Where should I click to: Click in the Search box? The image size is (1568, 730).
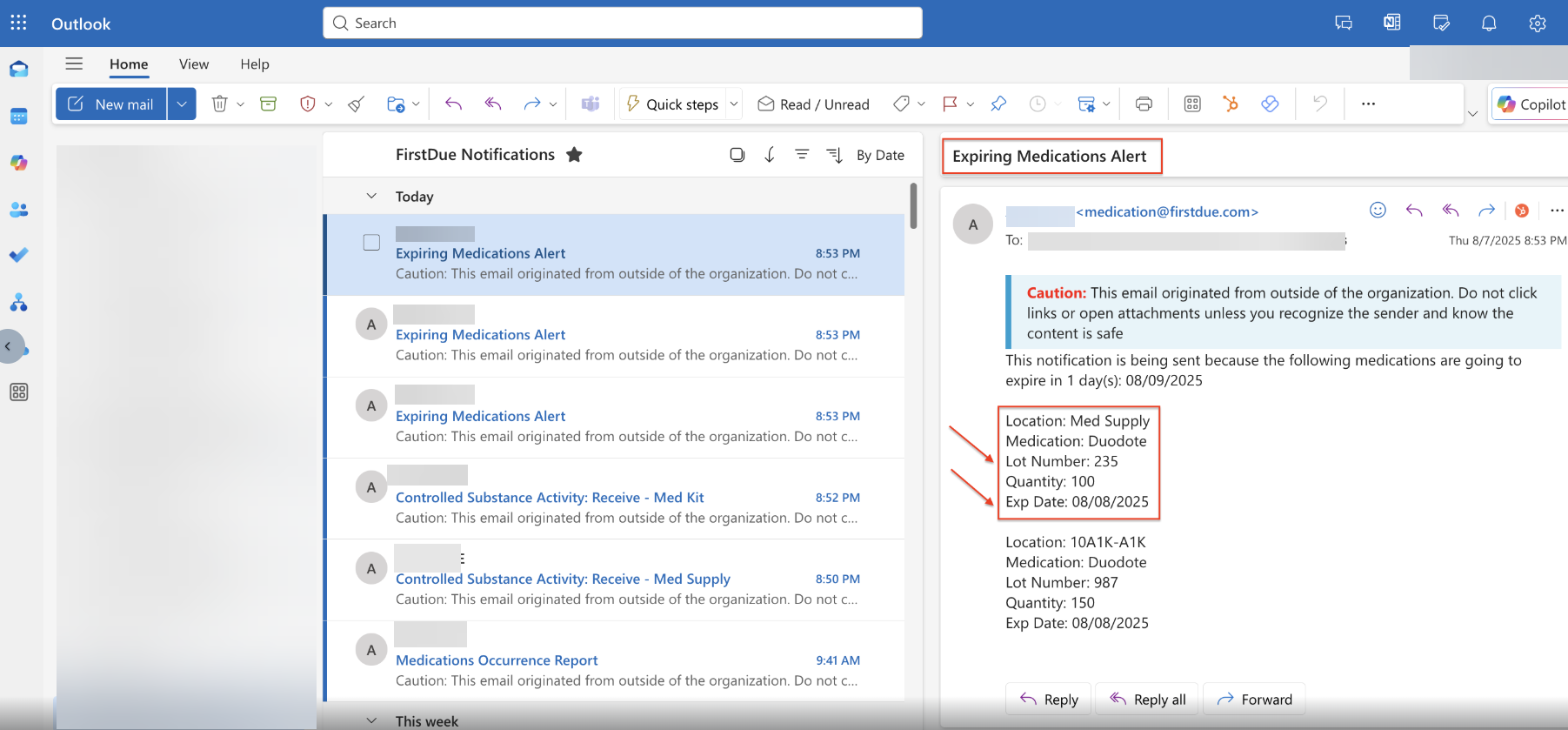point(622,23)
